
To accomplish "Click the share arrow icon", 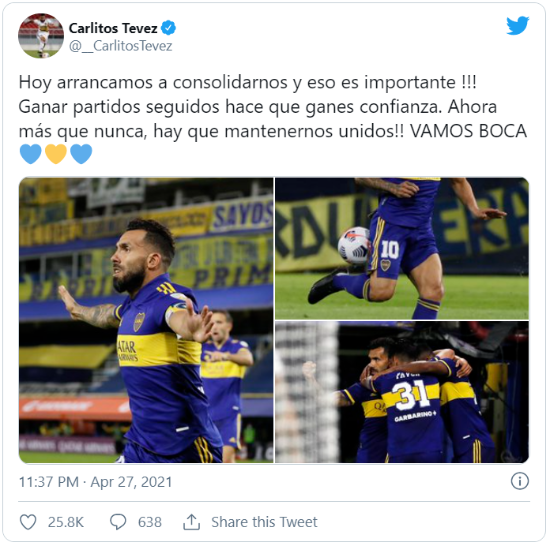I will coord(191,522).
